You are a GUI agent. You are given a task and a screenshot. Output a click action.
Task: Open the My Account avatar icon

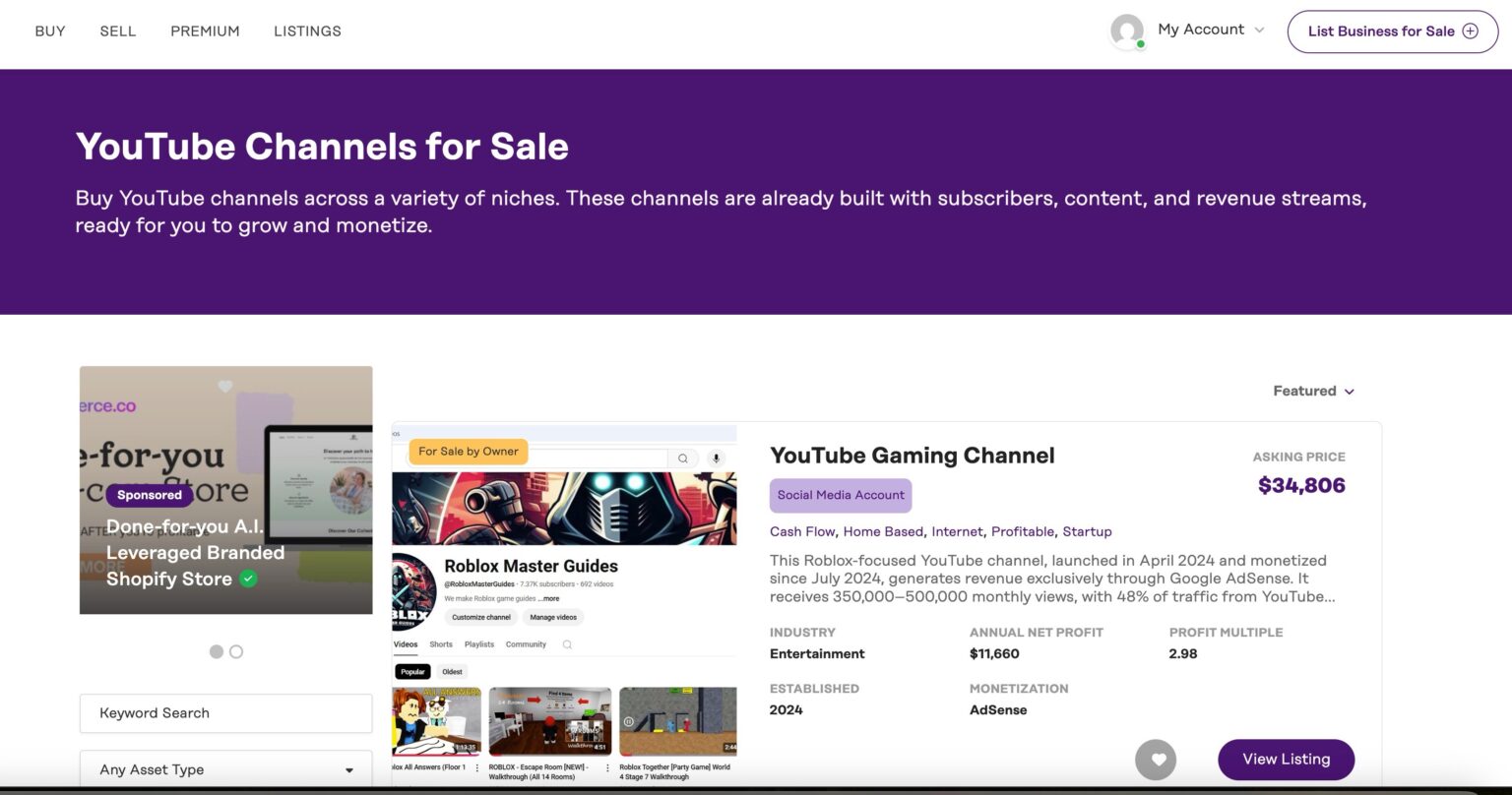1127,31
